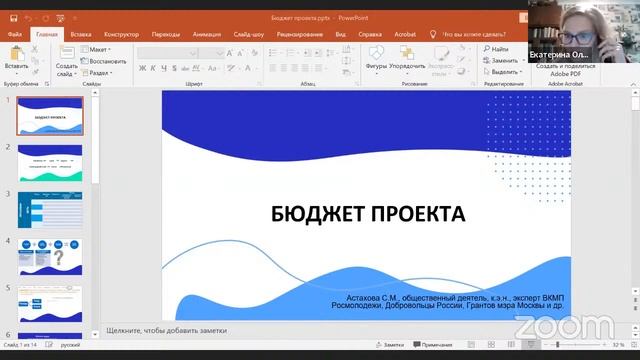Toggle italic К formatting
The height and width of the screenshot is (360, 640).
click(153, 69)
